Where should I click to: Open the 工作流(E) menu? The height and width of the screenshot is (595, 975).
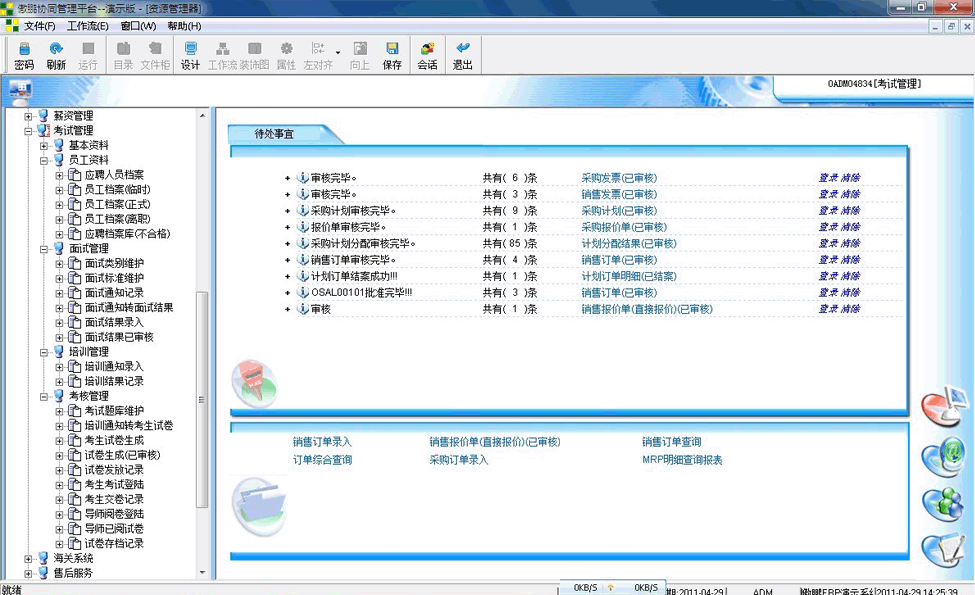coord(87,26)
